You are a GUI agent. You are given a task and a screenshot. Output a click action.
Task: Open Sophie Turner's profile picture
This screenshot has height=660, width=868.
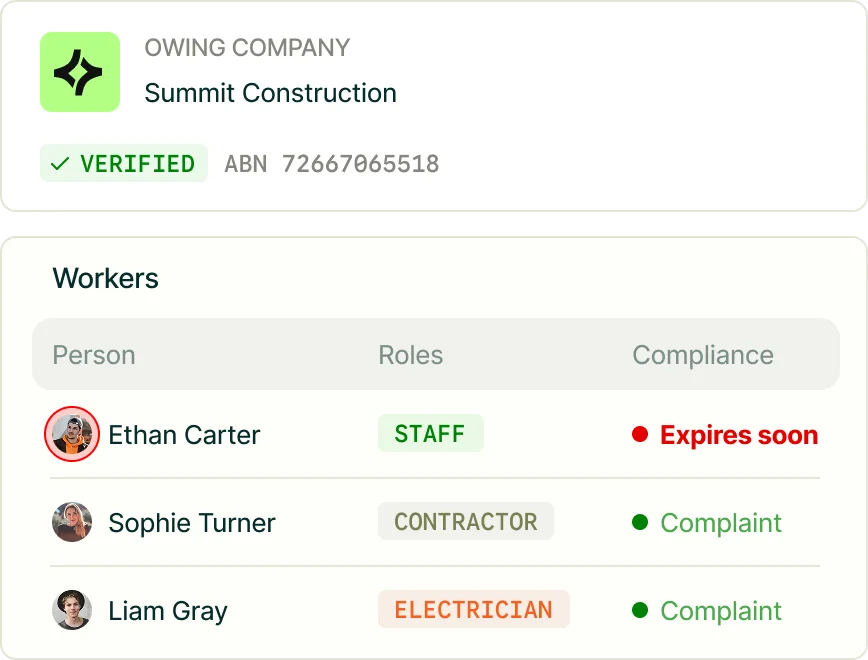[x=72, y=522]
